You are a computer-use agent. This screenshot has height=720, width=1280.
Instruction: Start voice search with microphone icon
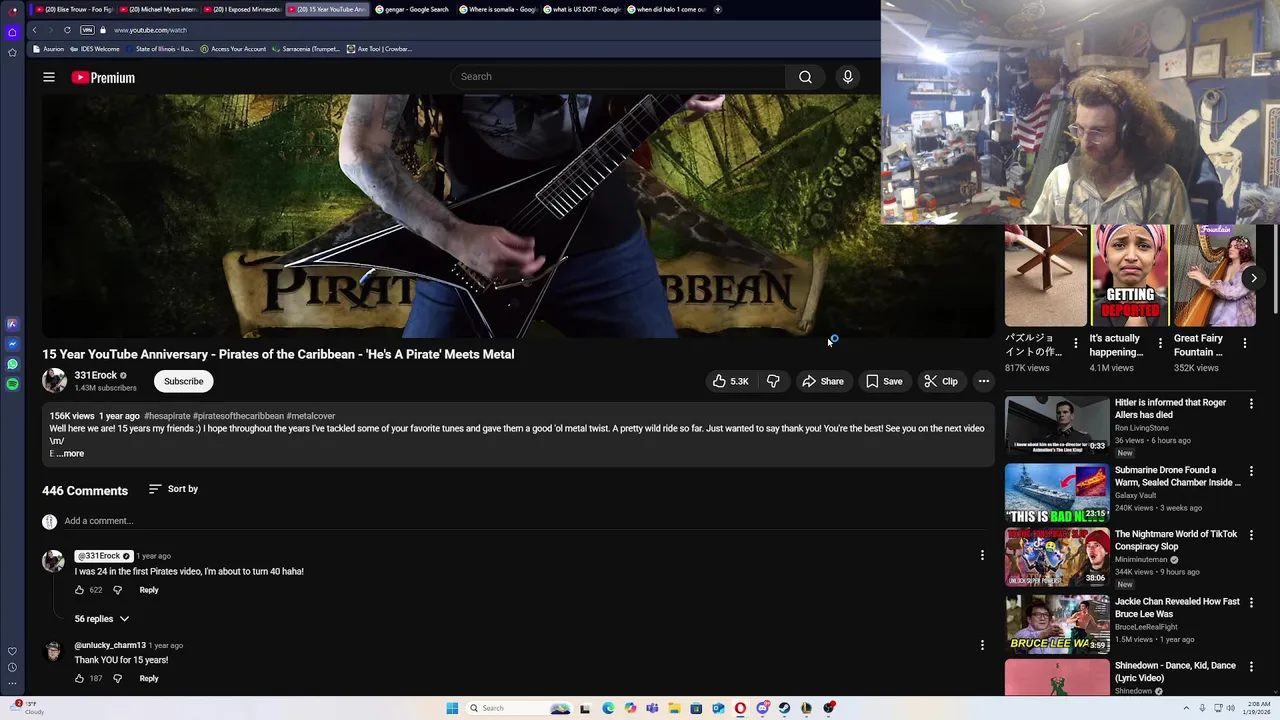pyautogui.click(x=848, y=77)
